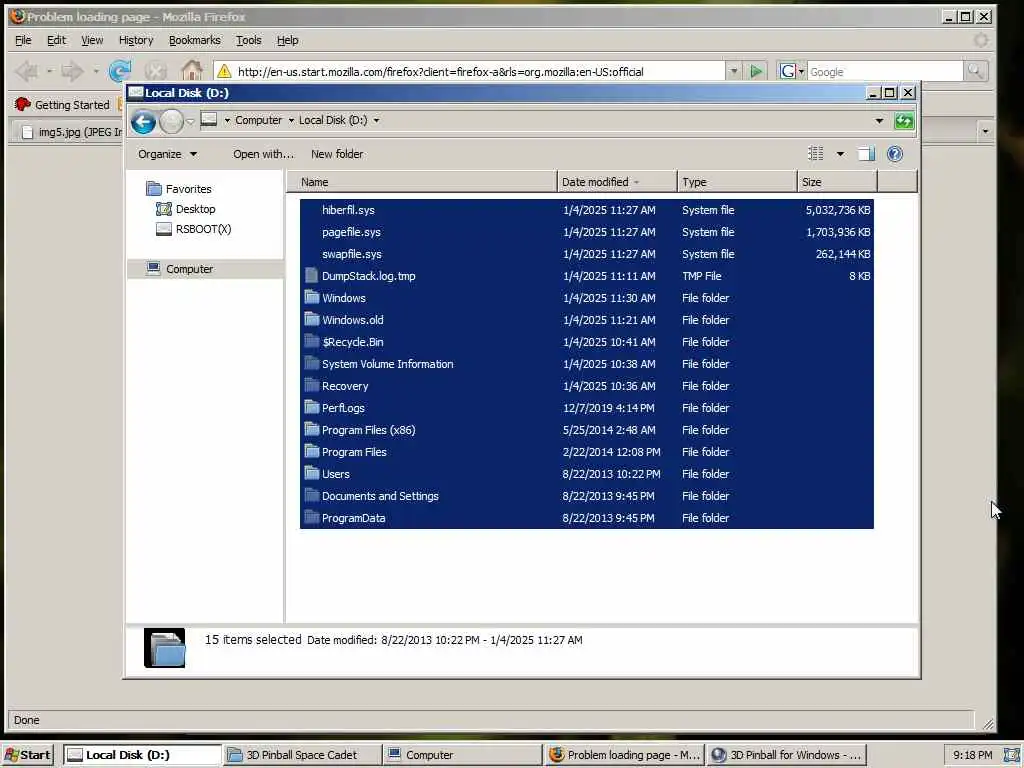This screenshot has width=1024, height=768.
Task: Open the view options dropdown arrow
Action: [x=840, y=154]
